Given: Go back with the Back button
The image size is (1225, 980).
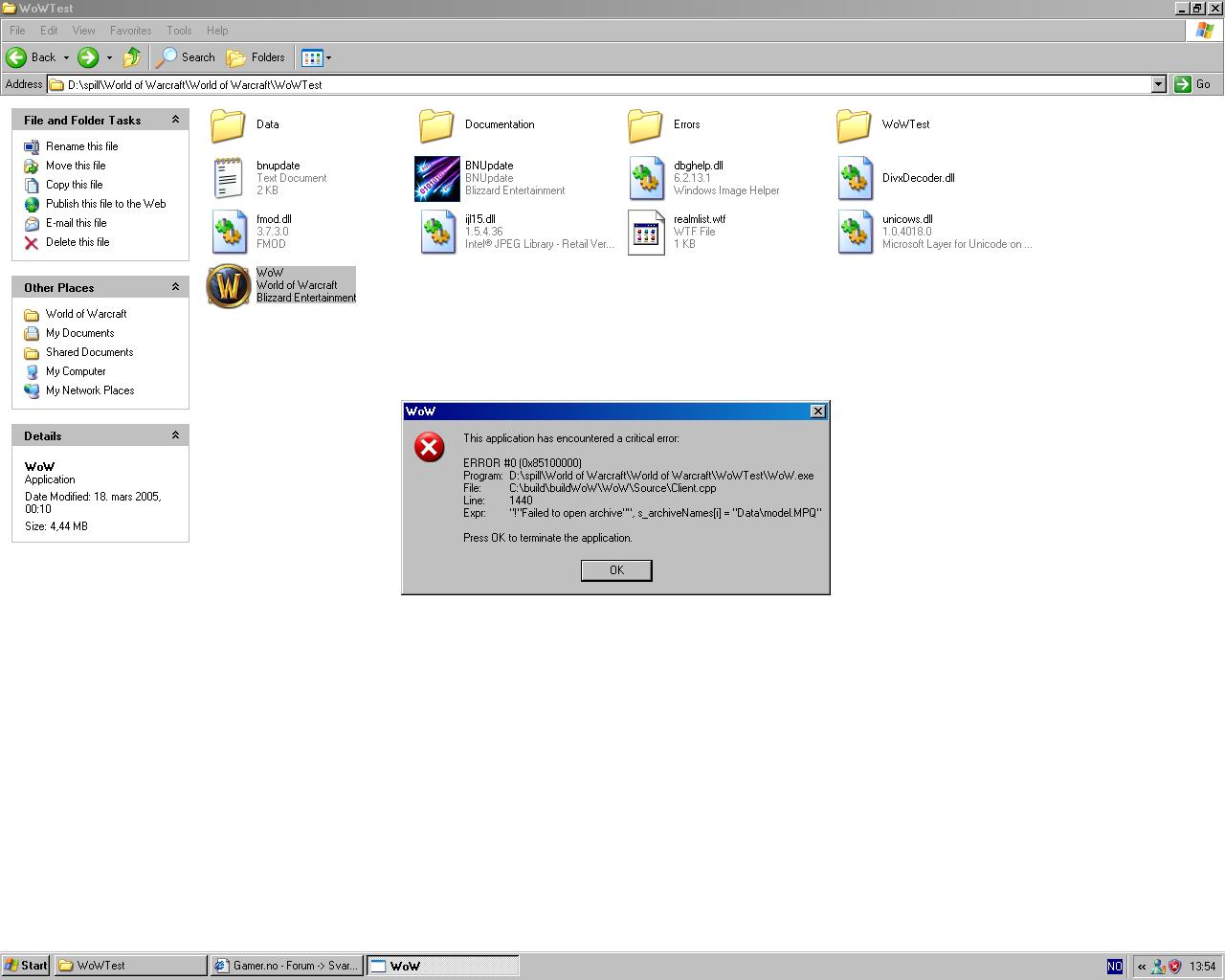Looking at the screenshot, I should [x=32, y=57].
